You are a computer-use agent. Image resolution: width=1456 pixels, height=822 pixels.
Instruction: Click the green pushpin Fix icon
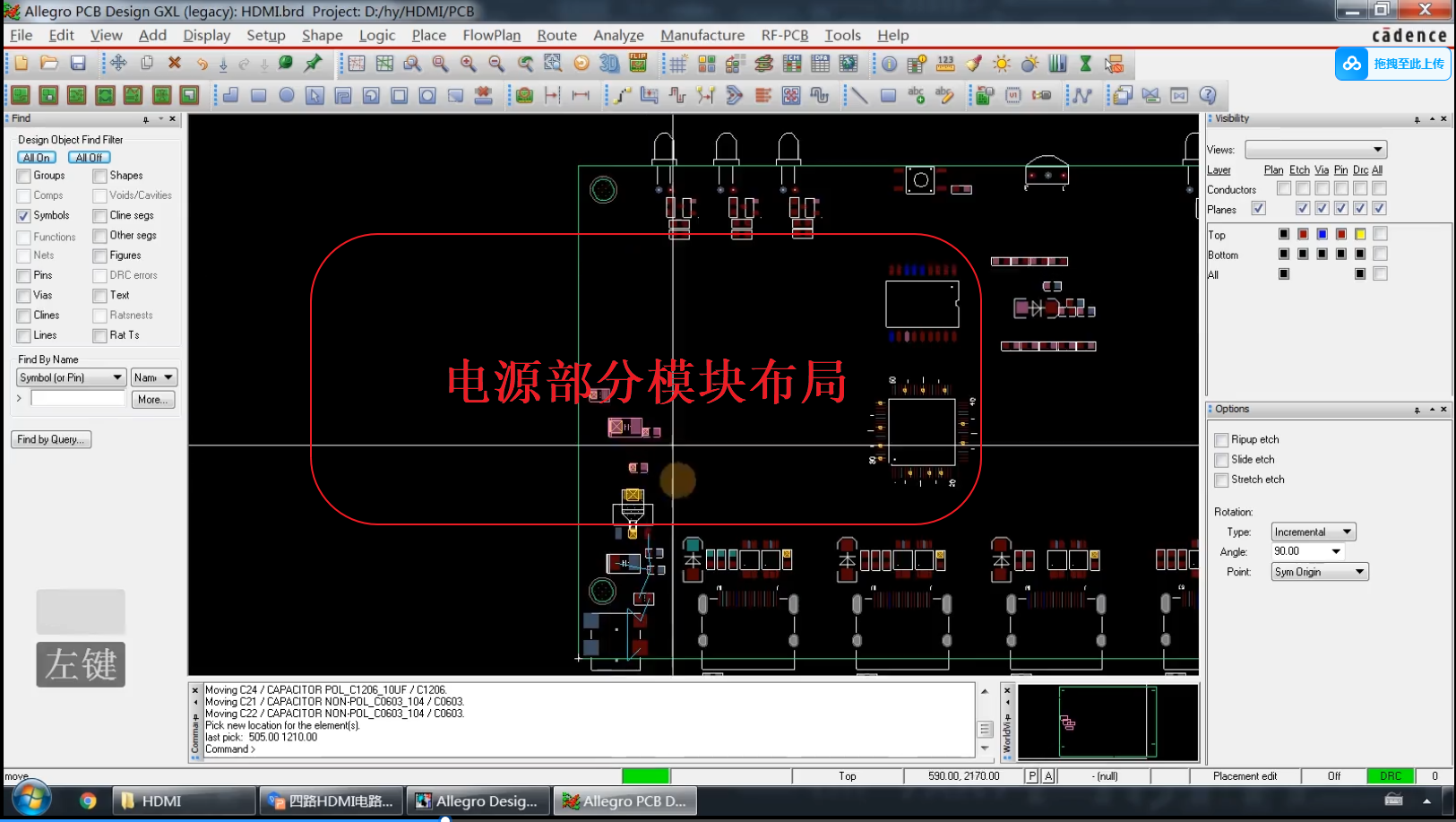tap(313, 64)
